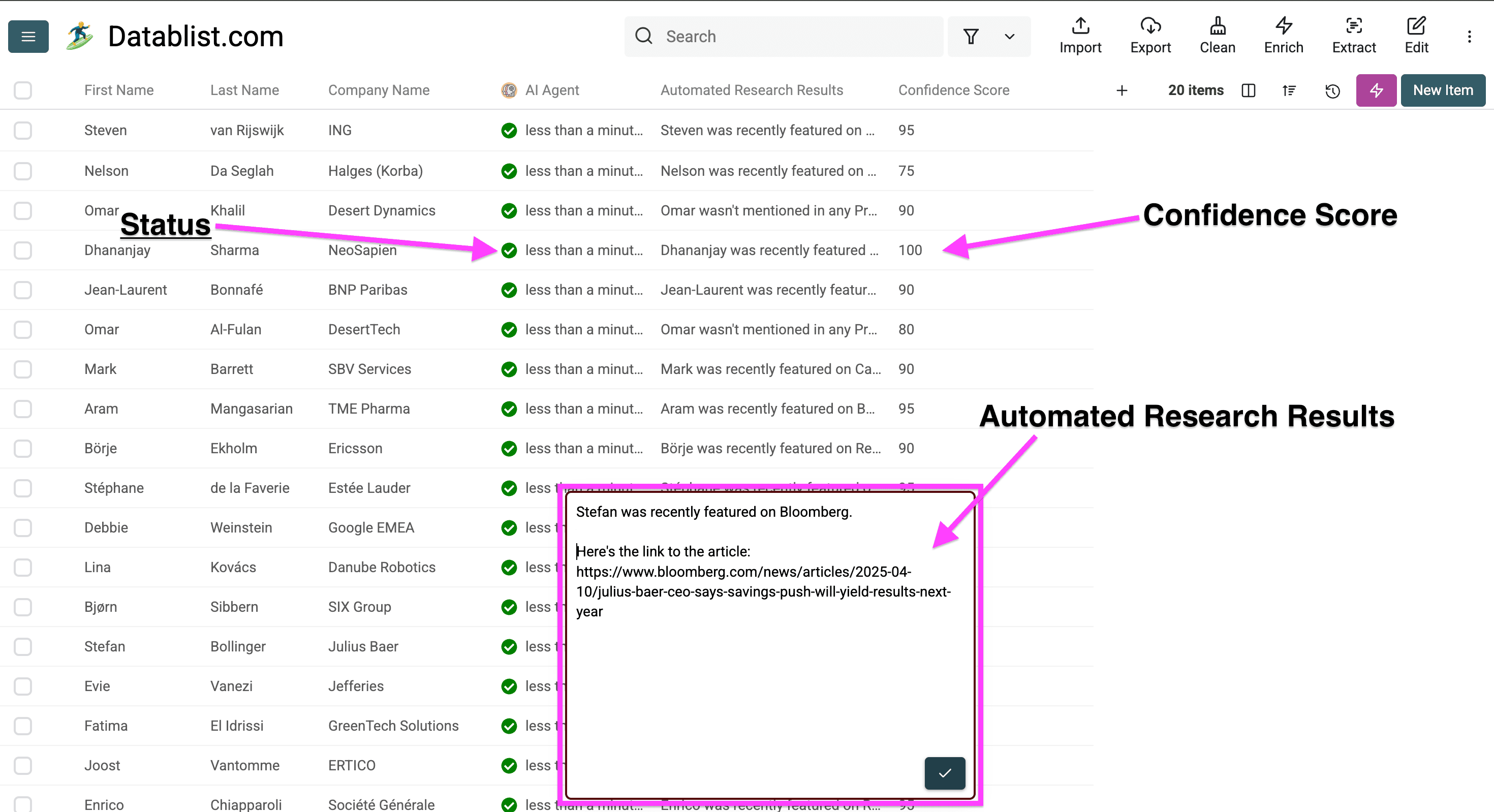Open the three-dot more options menu
This screenshot has height=812, width=1494.
pyautogui.click(x=1469, y=37)
